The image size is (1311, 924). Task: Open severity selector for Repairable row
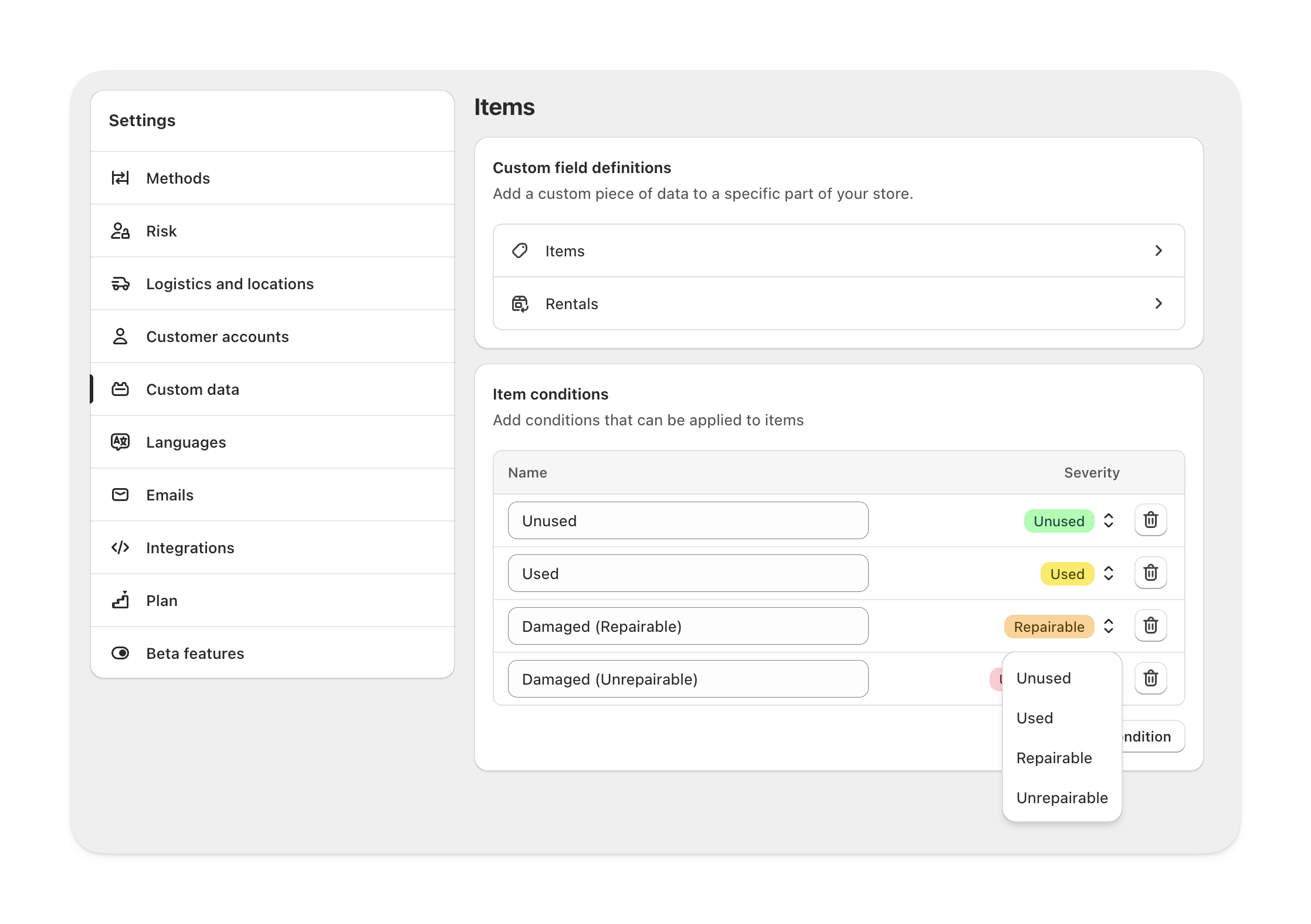click(1108, 626)
